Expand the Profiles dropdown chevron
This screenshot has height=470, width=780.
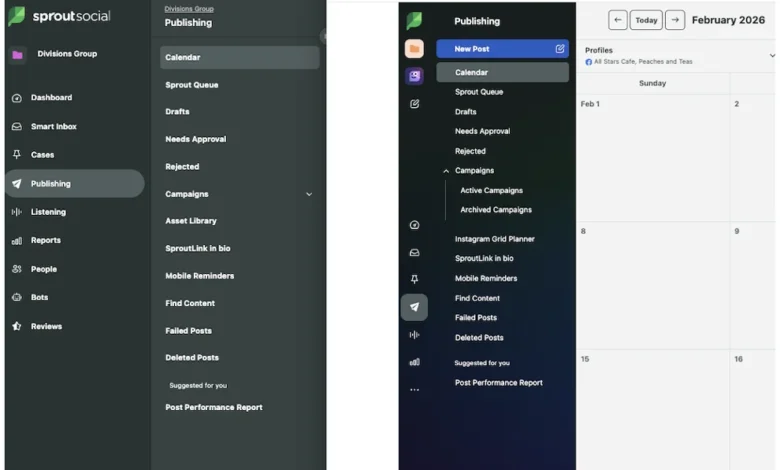click(772, 56)
